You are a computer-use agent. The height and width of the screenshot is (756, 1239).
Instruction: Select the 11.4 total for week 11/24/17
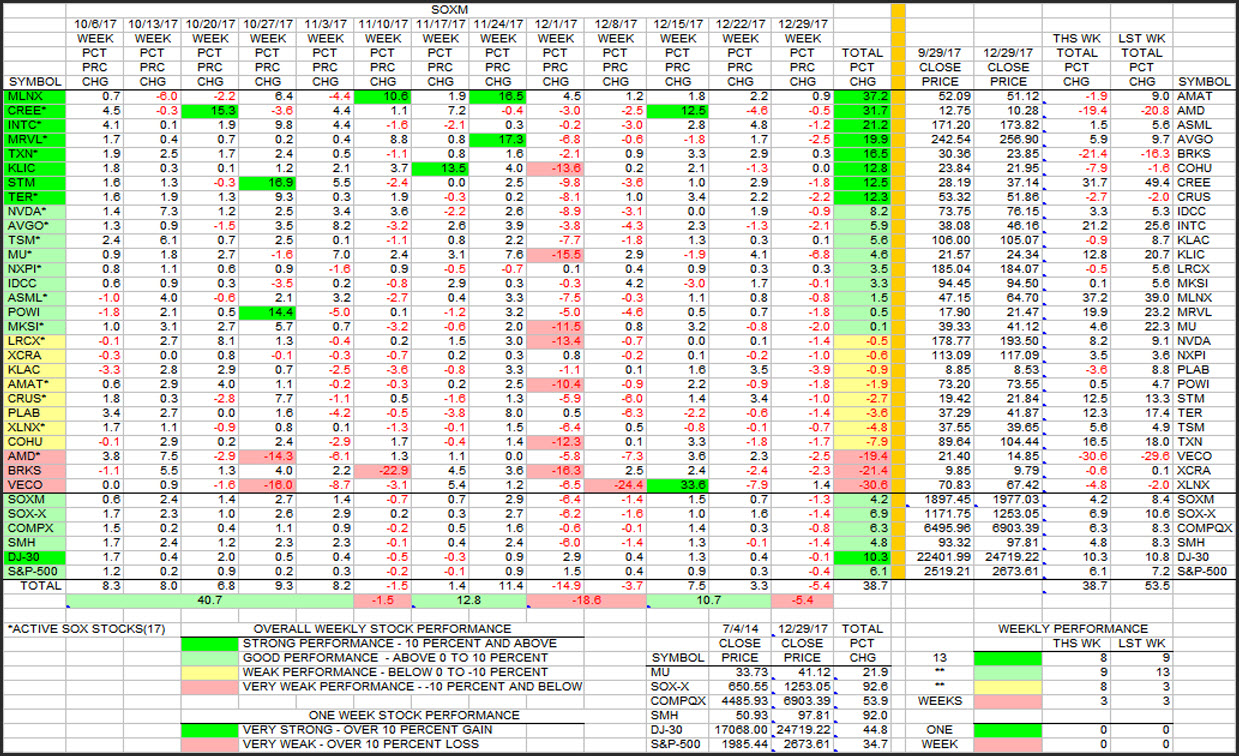pos(497,585)
